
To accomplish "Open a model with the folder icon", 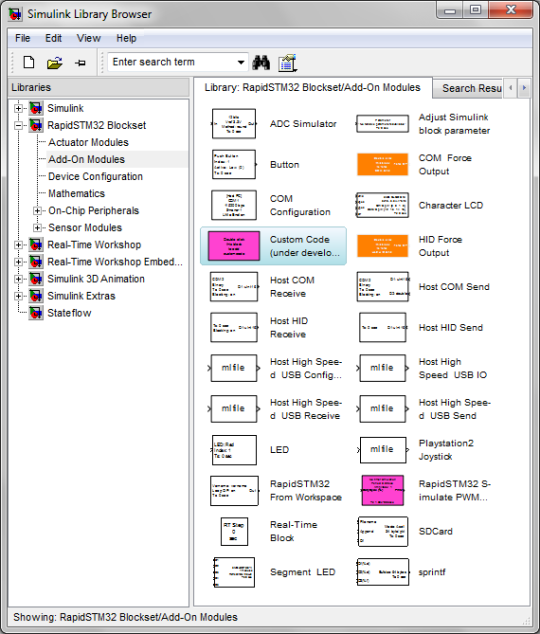I will coord(54,63).
